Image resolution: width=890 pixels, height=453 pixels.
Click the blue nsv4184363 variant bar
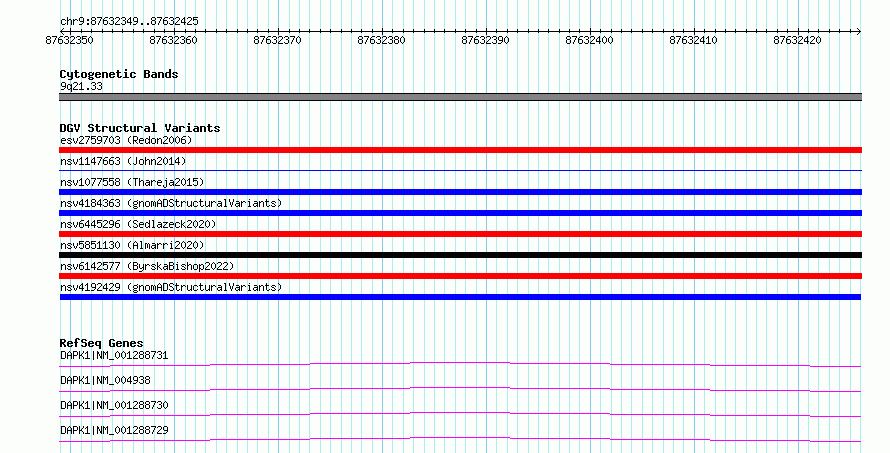(x=460, y=213)
